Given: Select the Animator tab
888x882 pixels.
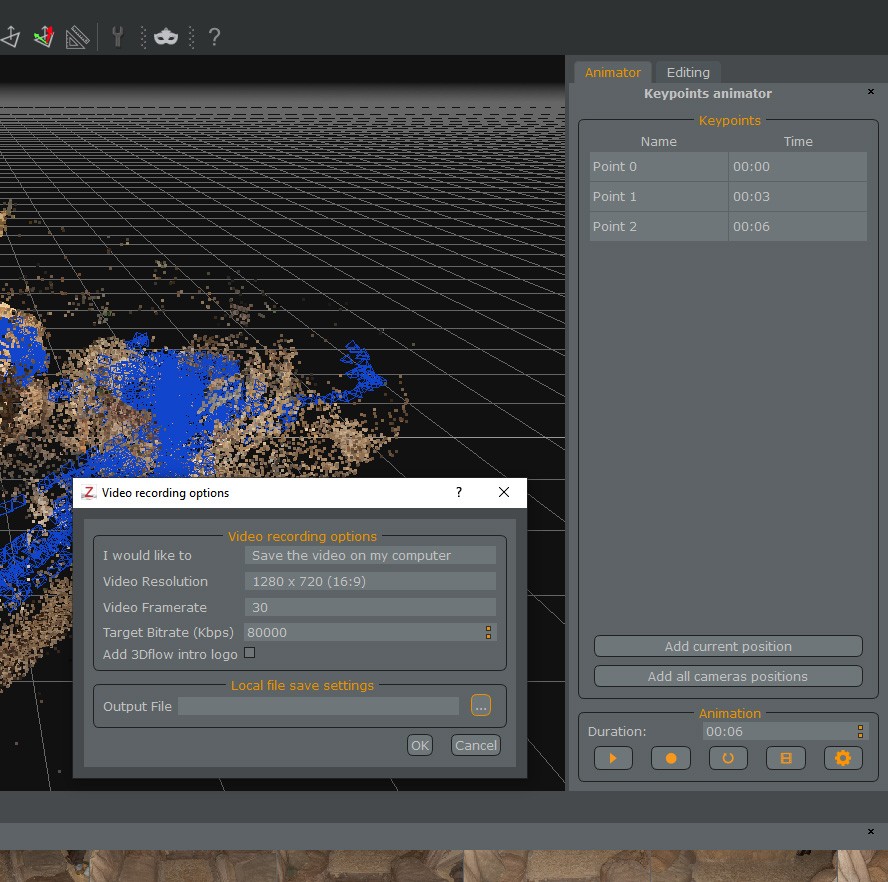Looking at the screenshot, I should pos(612,72).
